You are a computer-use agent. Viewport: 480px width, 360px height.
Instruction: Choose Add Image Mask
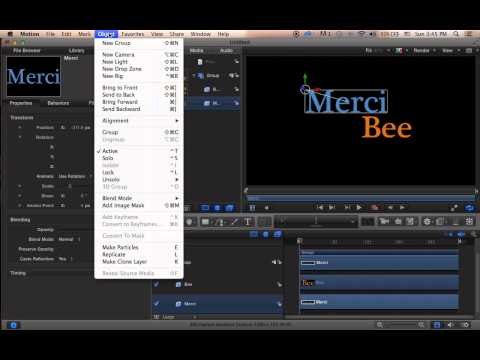coord(139,205)
